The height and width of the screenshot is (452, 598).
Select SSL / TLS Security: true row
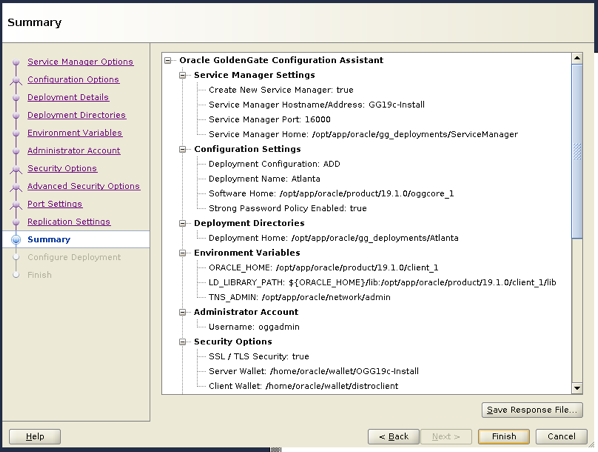(x=259, y=357)
